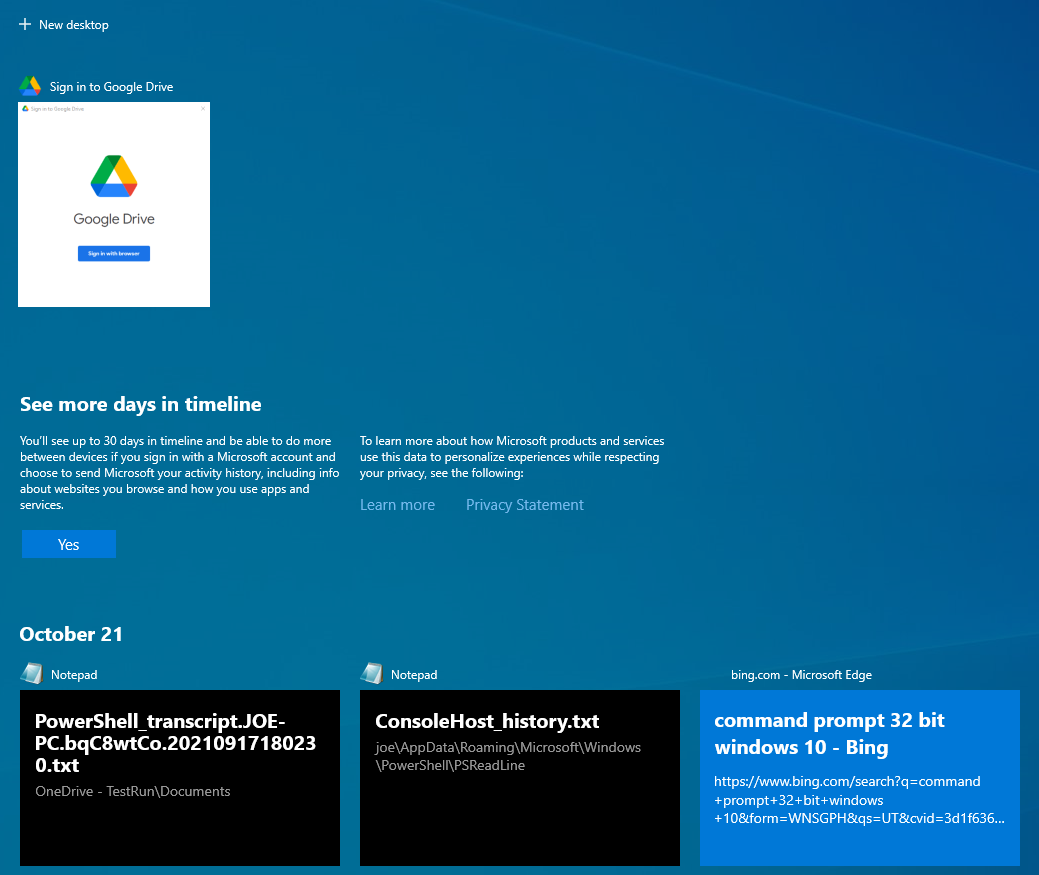
Task: Click the Notepad icon above ConsoleHost_history card
Action: coord(372,674)
